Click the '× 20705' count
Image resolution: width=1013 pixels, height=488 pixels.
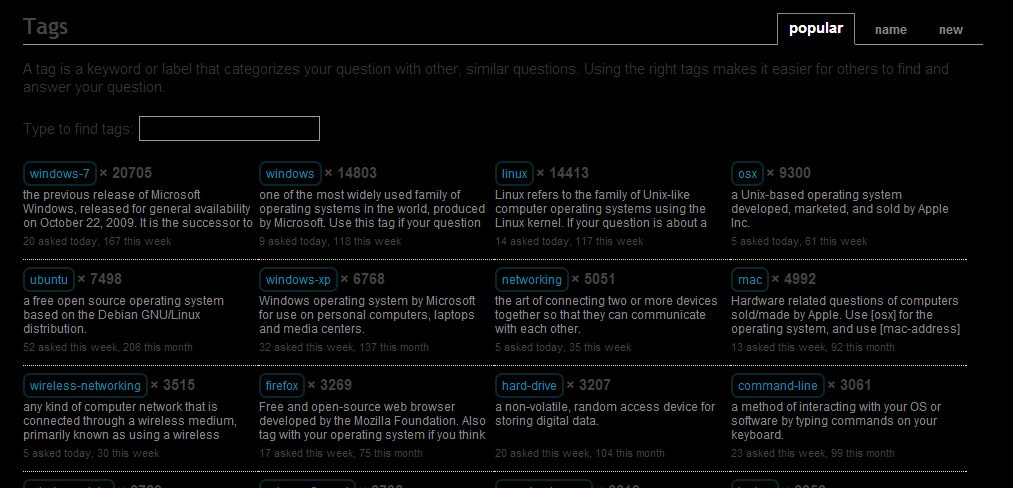(x=126, y=173)
